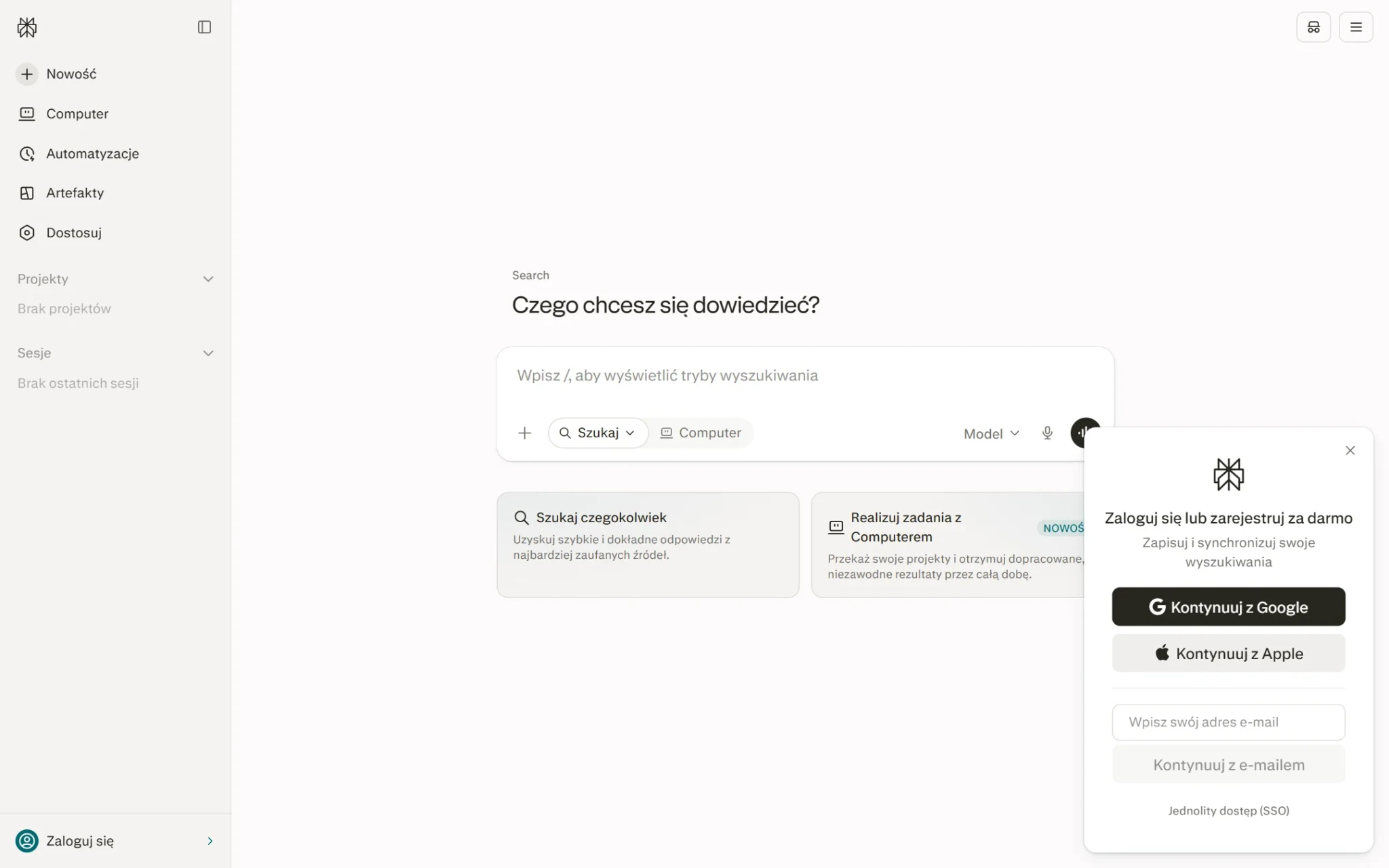The width and height of the screenshot is (1389, 868).
Task: Click the search prompt input field
Action: click(x=804, y=376)
